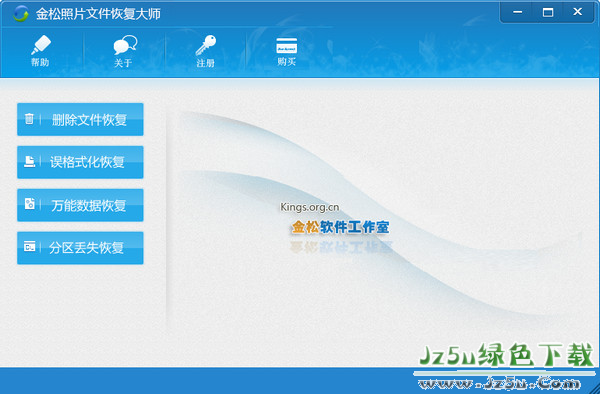Click the key icon for registration
Viewport: 600px width, 396px height.
[205, 45]
